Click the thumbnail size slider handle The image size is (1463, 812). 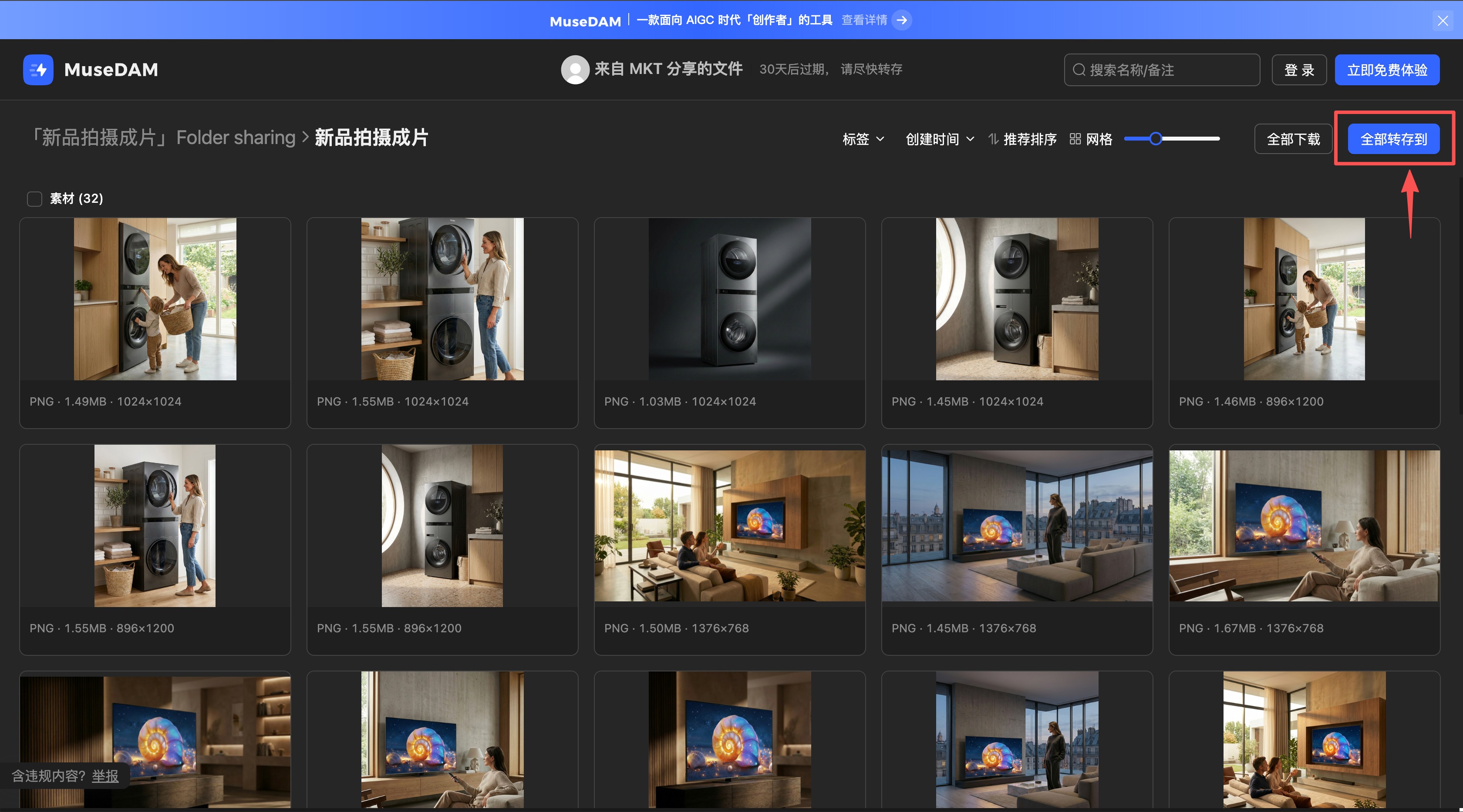1155,138
